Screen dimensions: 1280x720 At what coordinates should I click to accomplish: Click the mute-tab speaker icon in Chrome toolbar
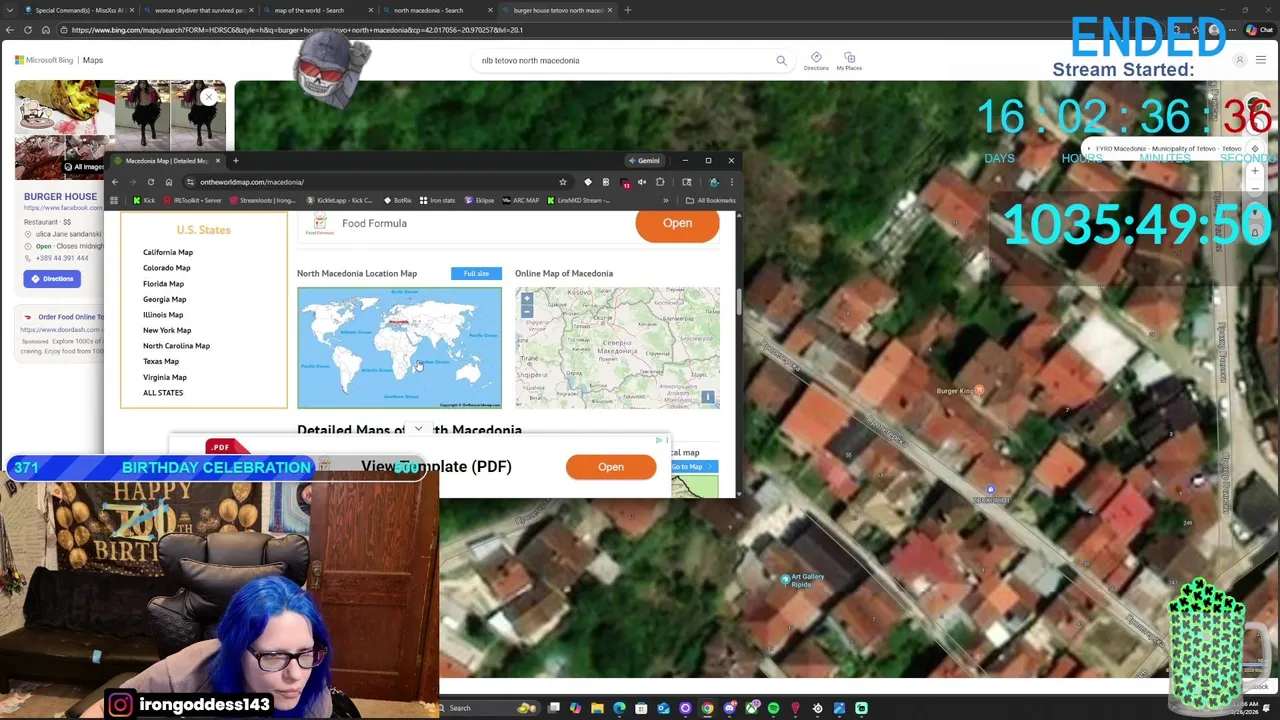tap(641, 182)
